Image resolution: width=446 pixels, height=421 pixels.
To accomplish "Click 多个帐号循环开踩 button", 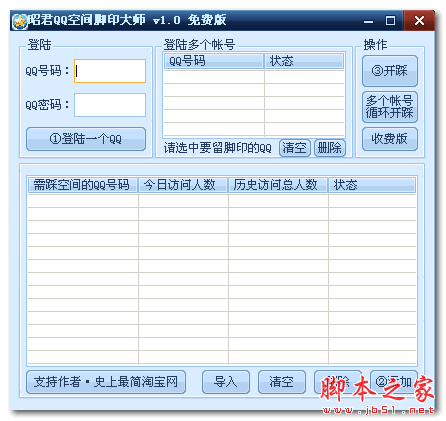I will [x=390, y=107].
